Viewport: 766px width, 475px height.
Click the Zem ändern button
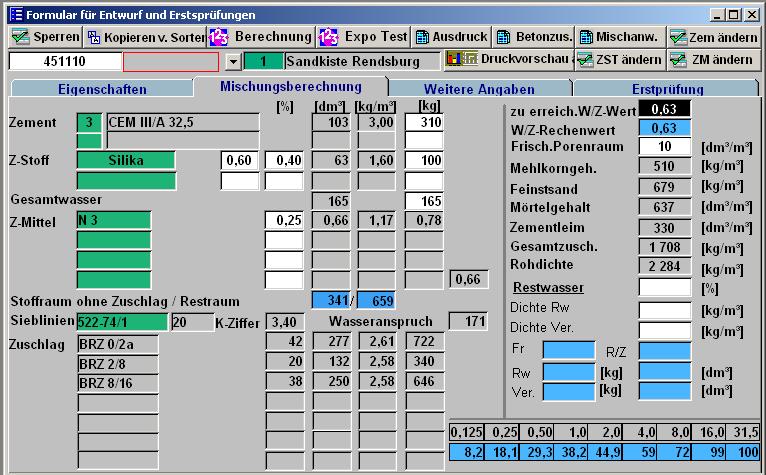pos(713,37)
